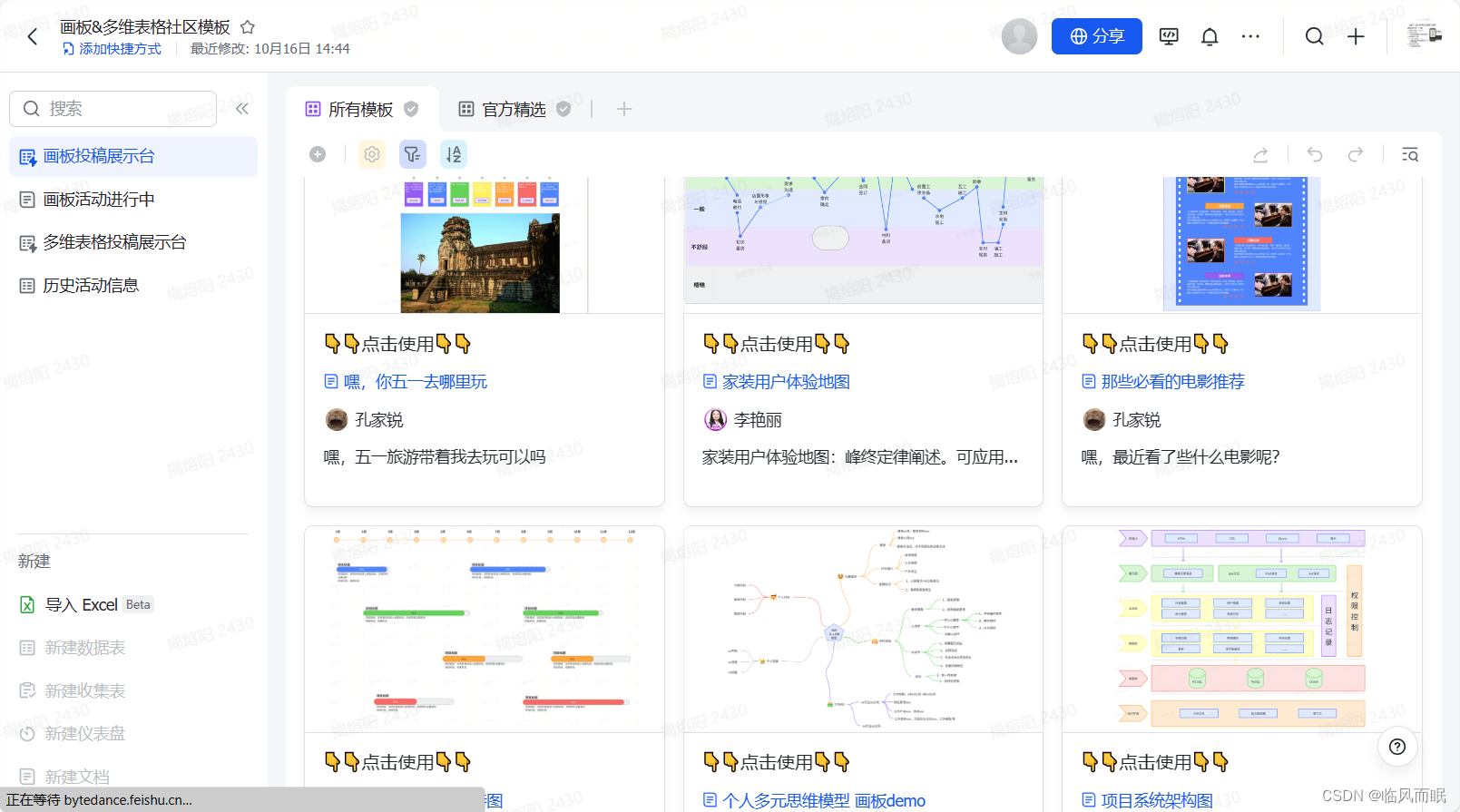Click text 嘿，五一旅游带着我去玩可以吗

[435, 457]
